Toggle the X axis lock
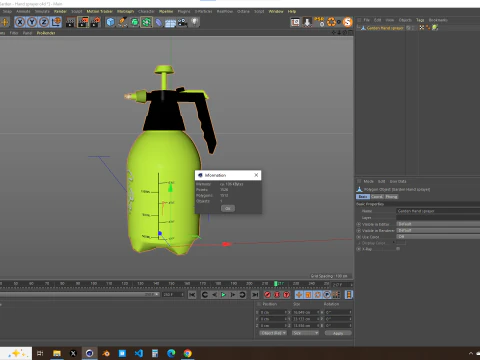This screenshot has height=360, width=480. tap(20, 22)
